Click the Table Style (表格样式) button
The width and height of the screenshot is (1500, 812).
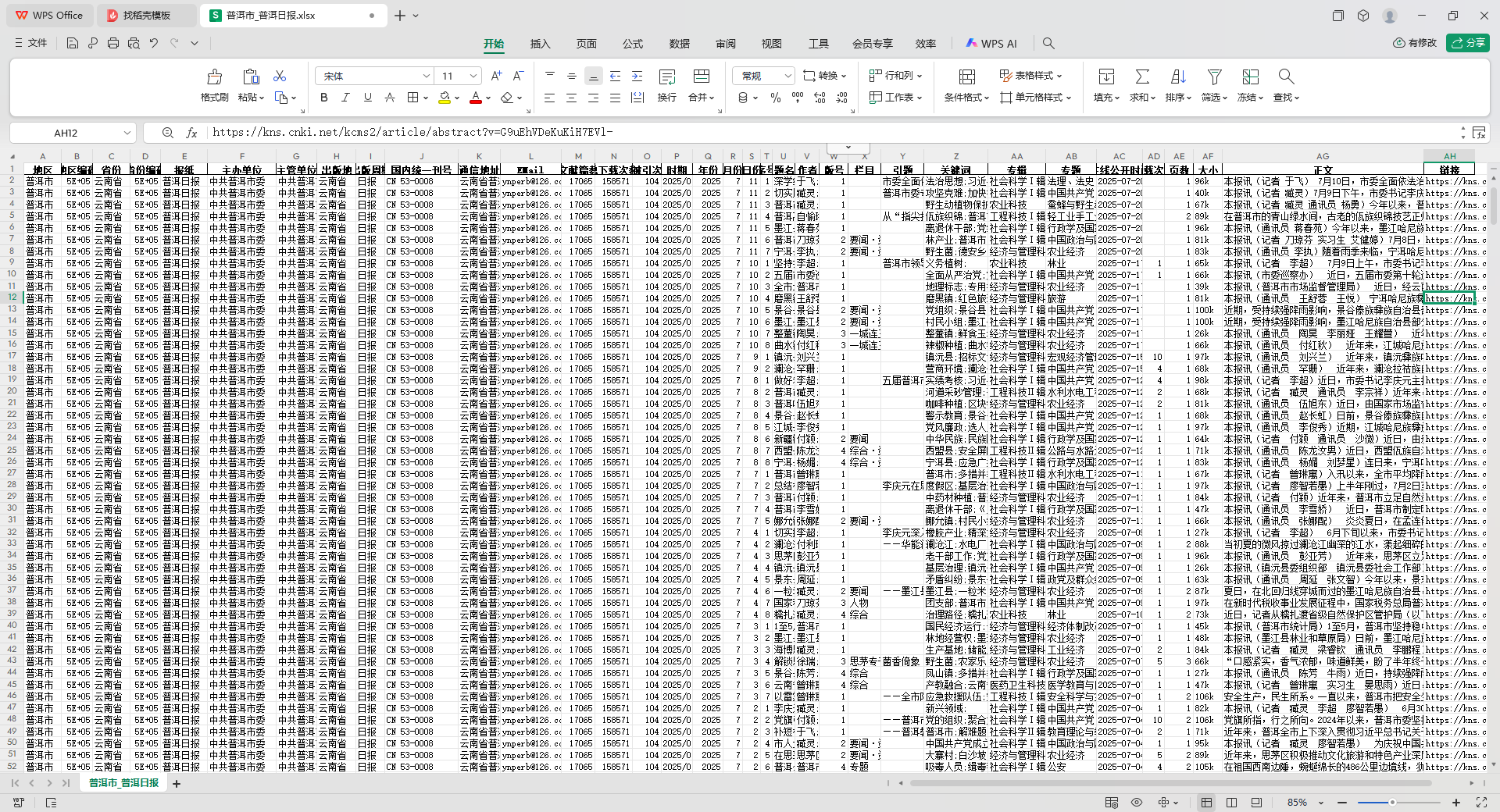pyautogui.click(x=1031, y=76)
